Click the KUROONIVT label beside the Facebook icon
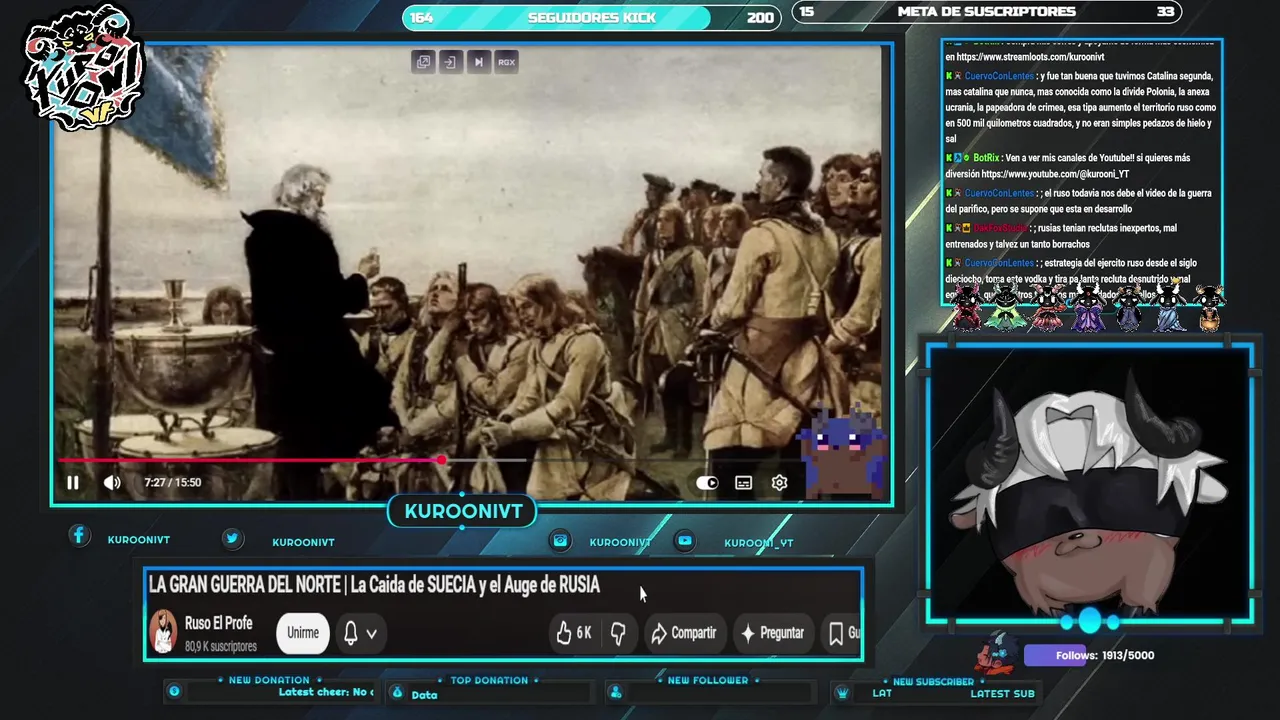This screenshot has width=1280, height=720. tap(139, 540)
